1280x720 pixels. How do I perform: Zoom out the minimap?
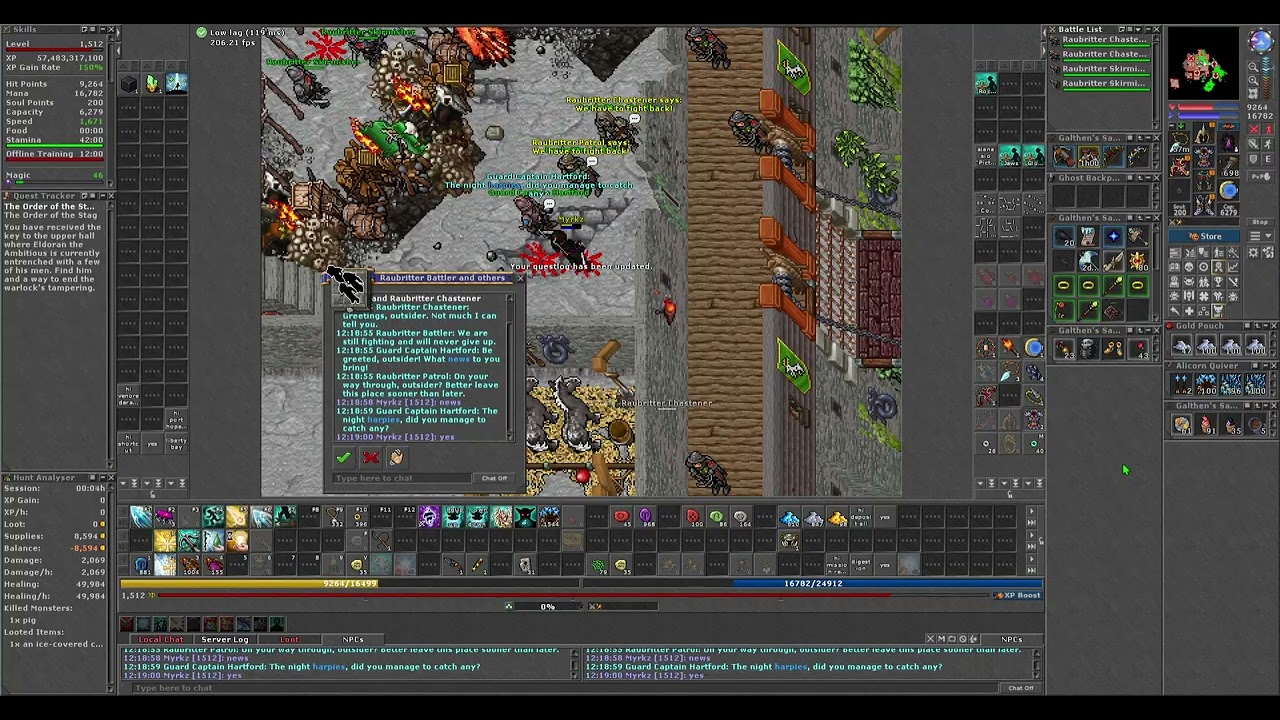[x=1253, y=67]
